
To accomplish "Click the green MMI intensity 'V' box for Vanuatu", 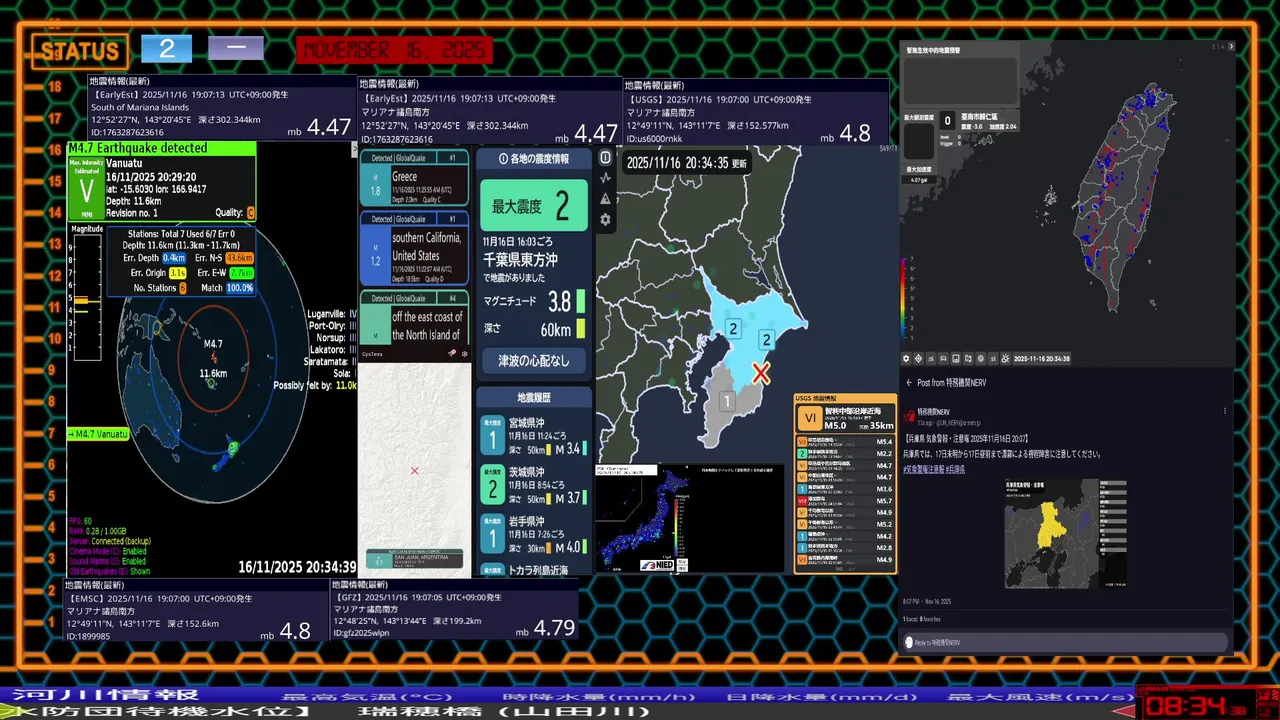I will (x=85, y=189).
